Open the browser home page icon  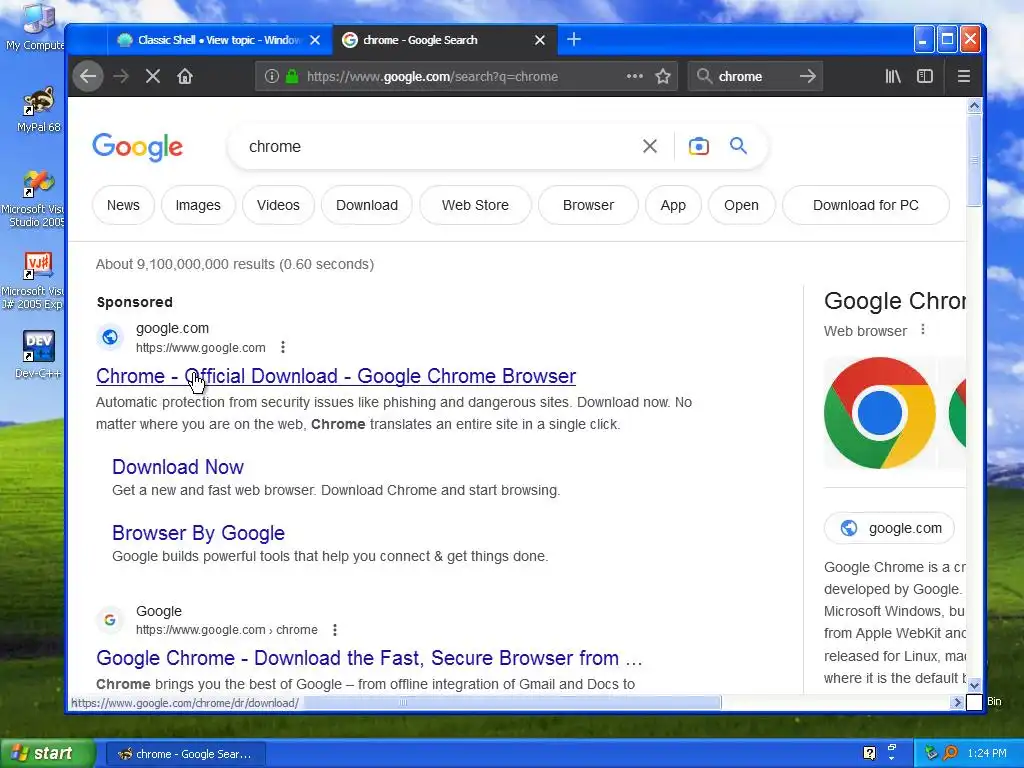[x=185, y=76]
